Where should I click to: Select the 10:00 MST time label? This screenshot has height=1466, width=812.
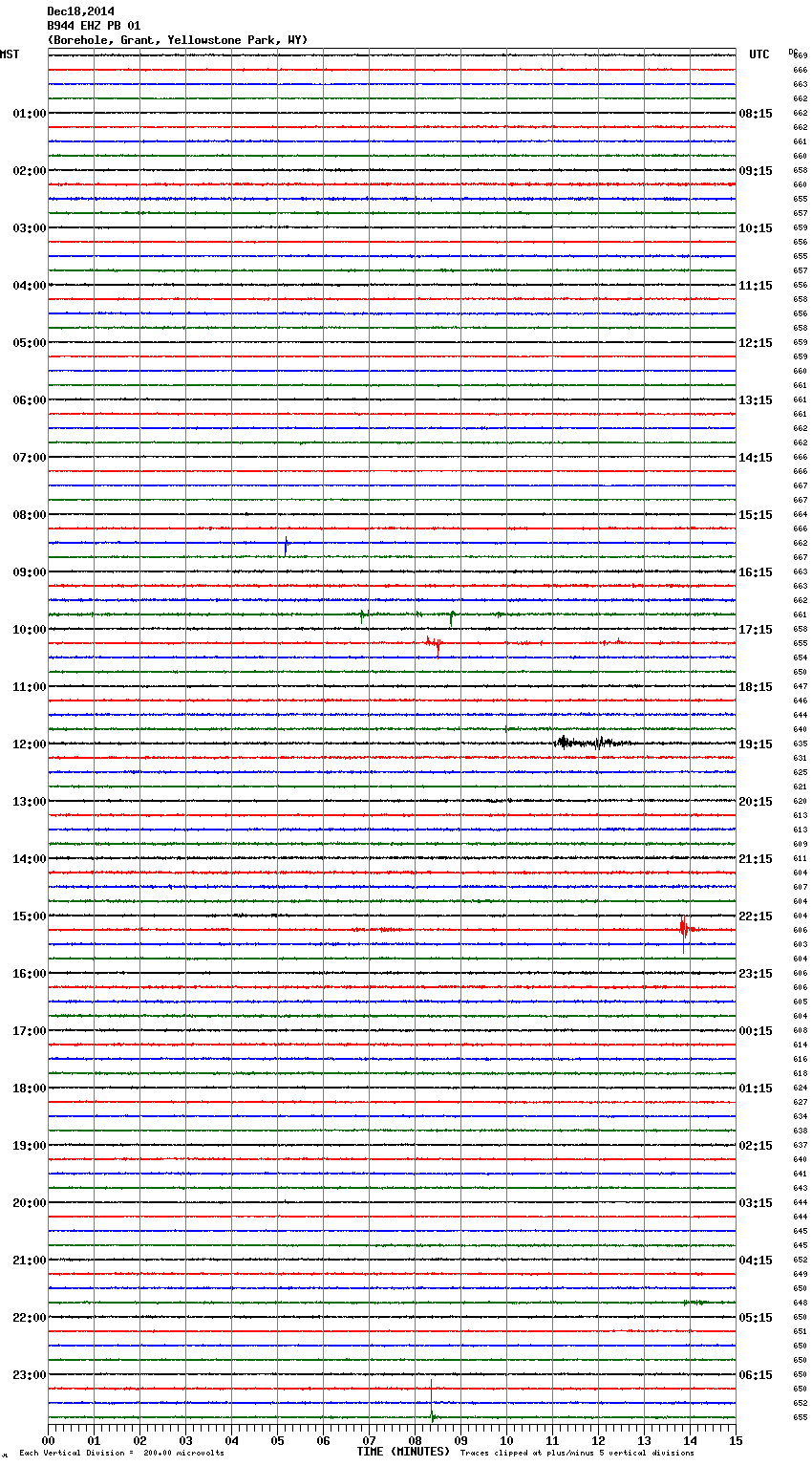pos(29,630)
